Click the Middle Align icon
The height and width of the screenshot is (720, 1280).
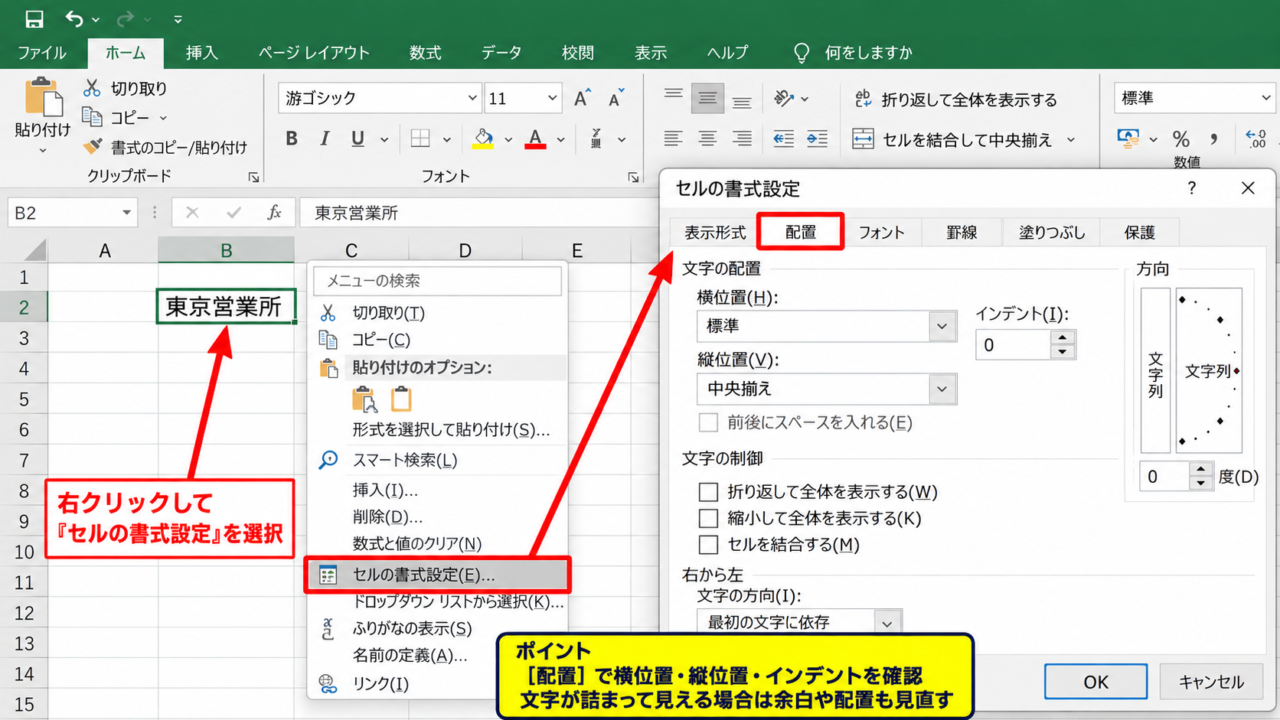(708, 98)
